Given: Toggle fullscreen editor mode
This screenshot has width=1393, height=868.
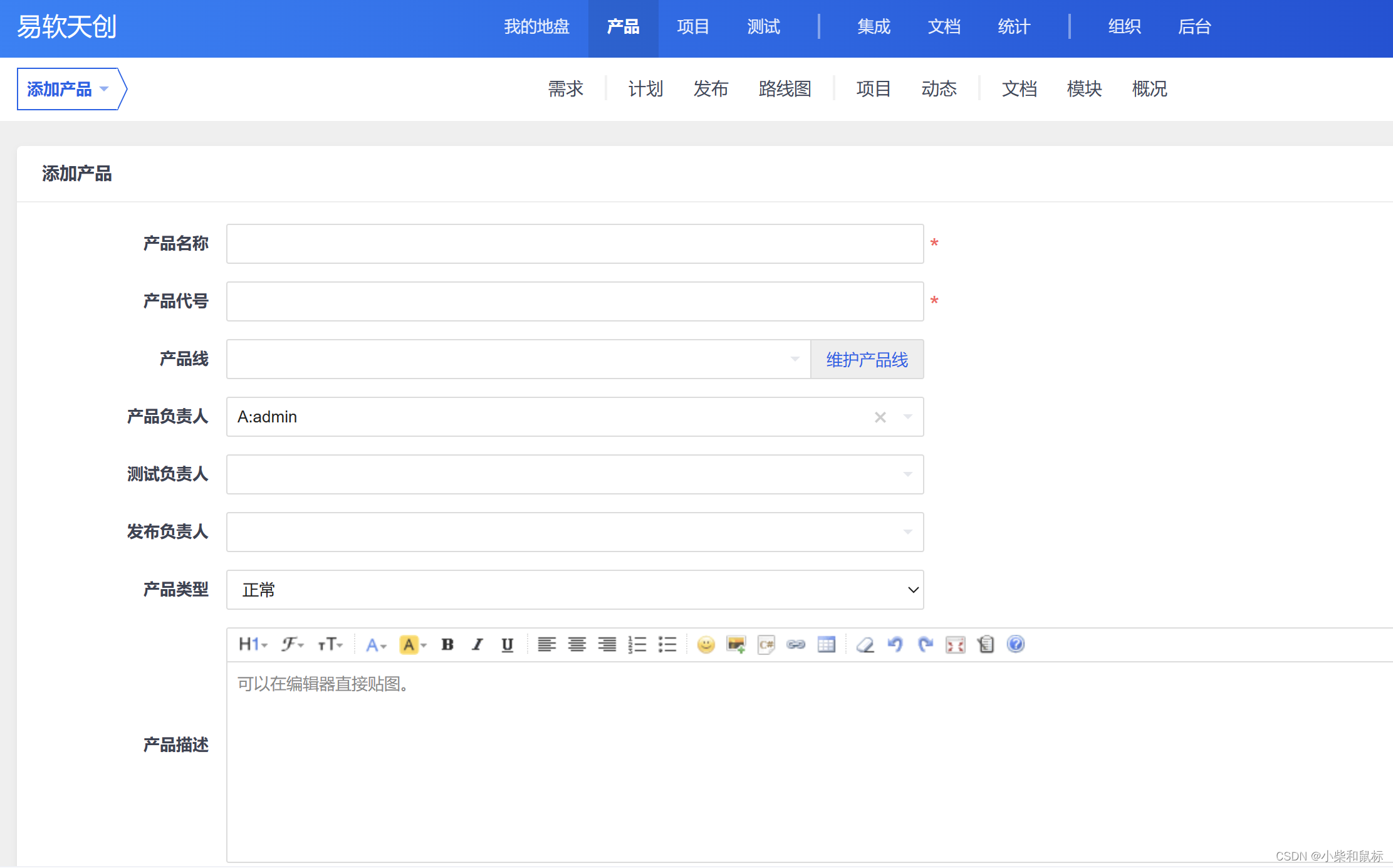Looking at the screenshot, I should (955, 644).
